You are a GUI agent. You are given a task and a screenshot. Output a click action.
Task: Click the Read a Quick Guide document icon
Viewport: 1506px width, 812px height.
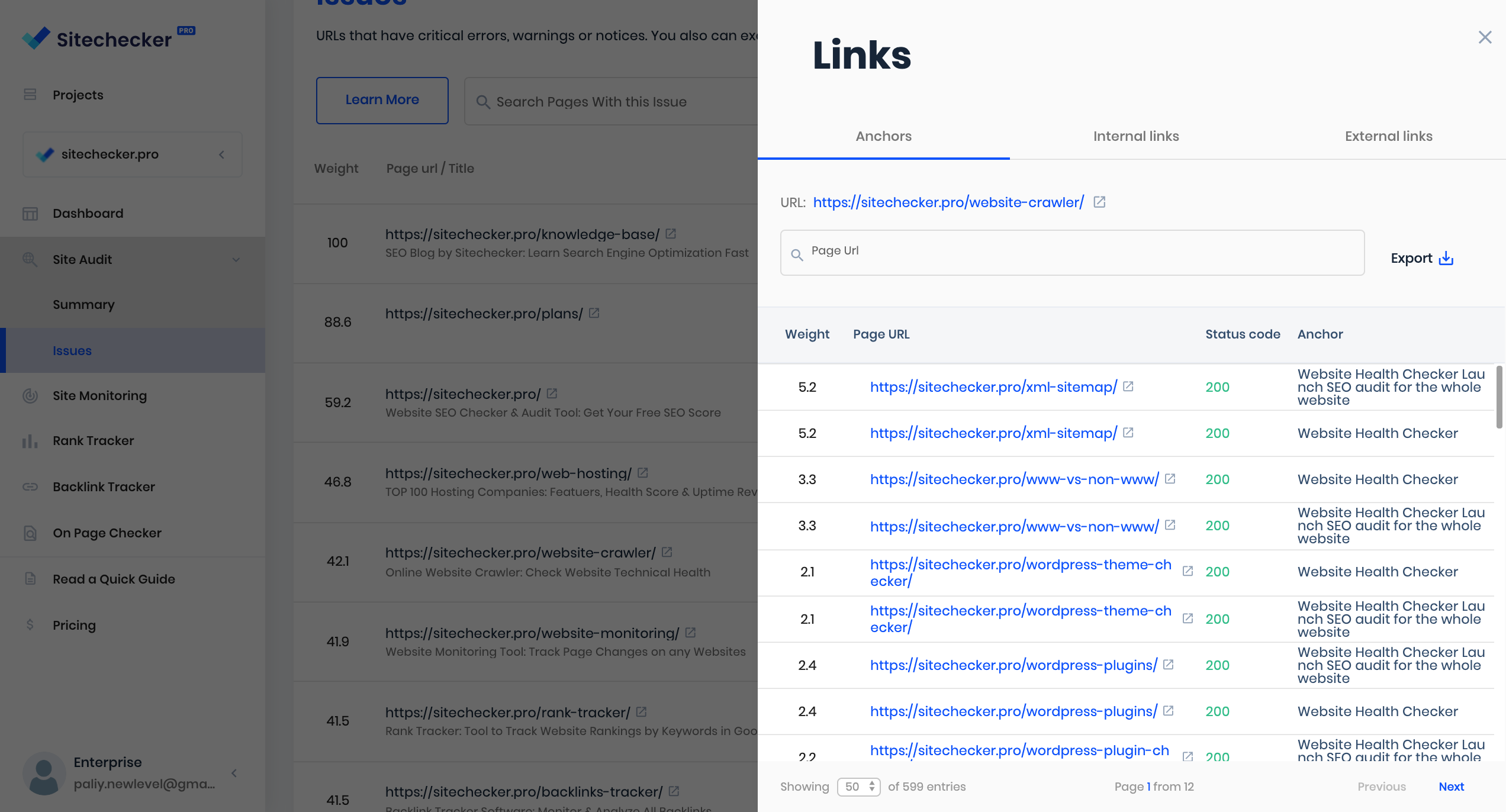[x=30, y=579]
